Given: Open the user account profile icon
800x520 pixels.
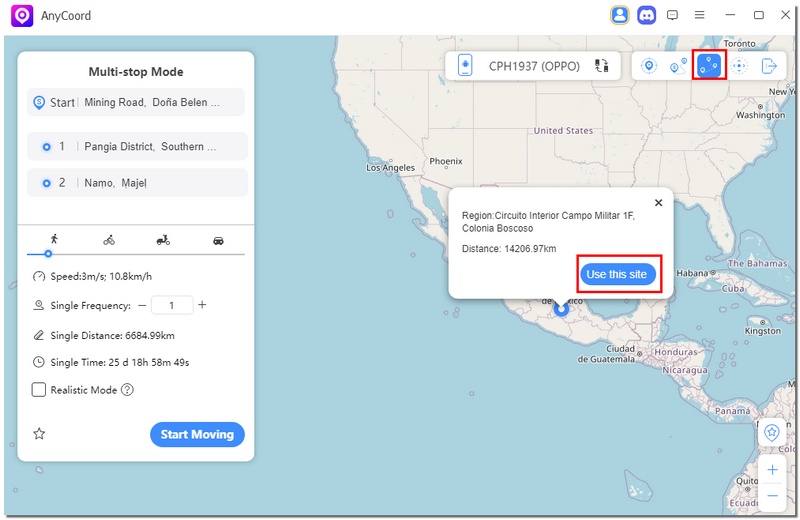Looking at the screenshot, I should coord(620,15).
